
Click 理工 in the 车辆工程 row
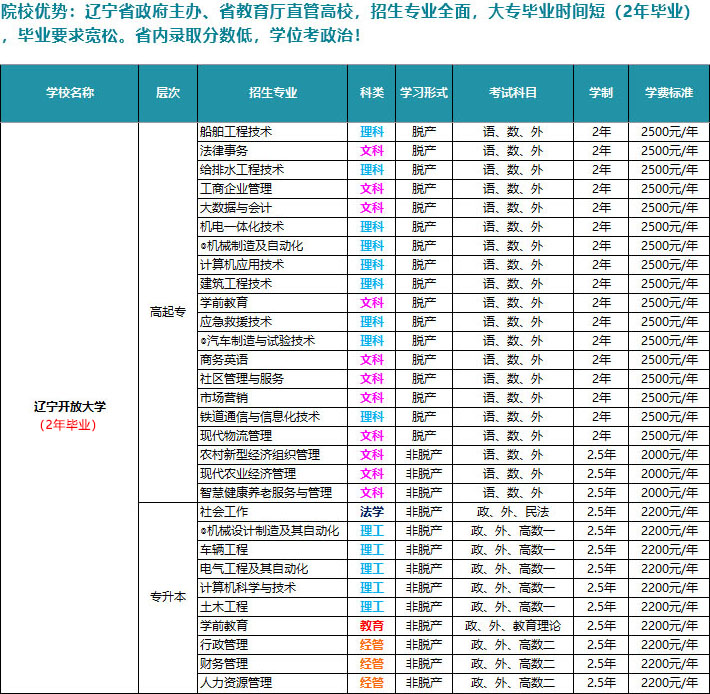click(x=372, y=550)
